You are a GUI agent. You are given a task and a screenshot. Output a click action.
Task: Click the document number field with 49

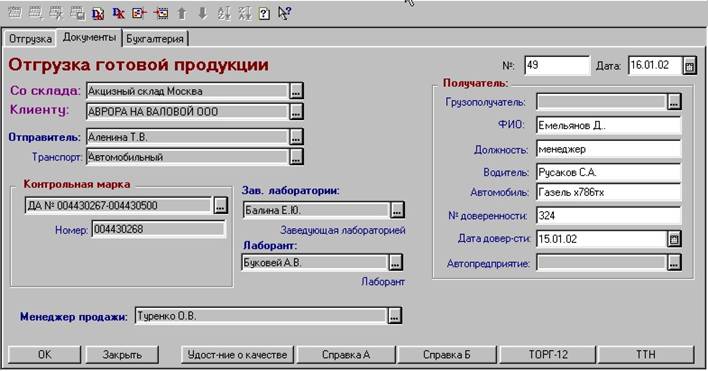(557, 65)
